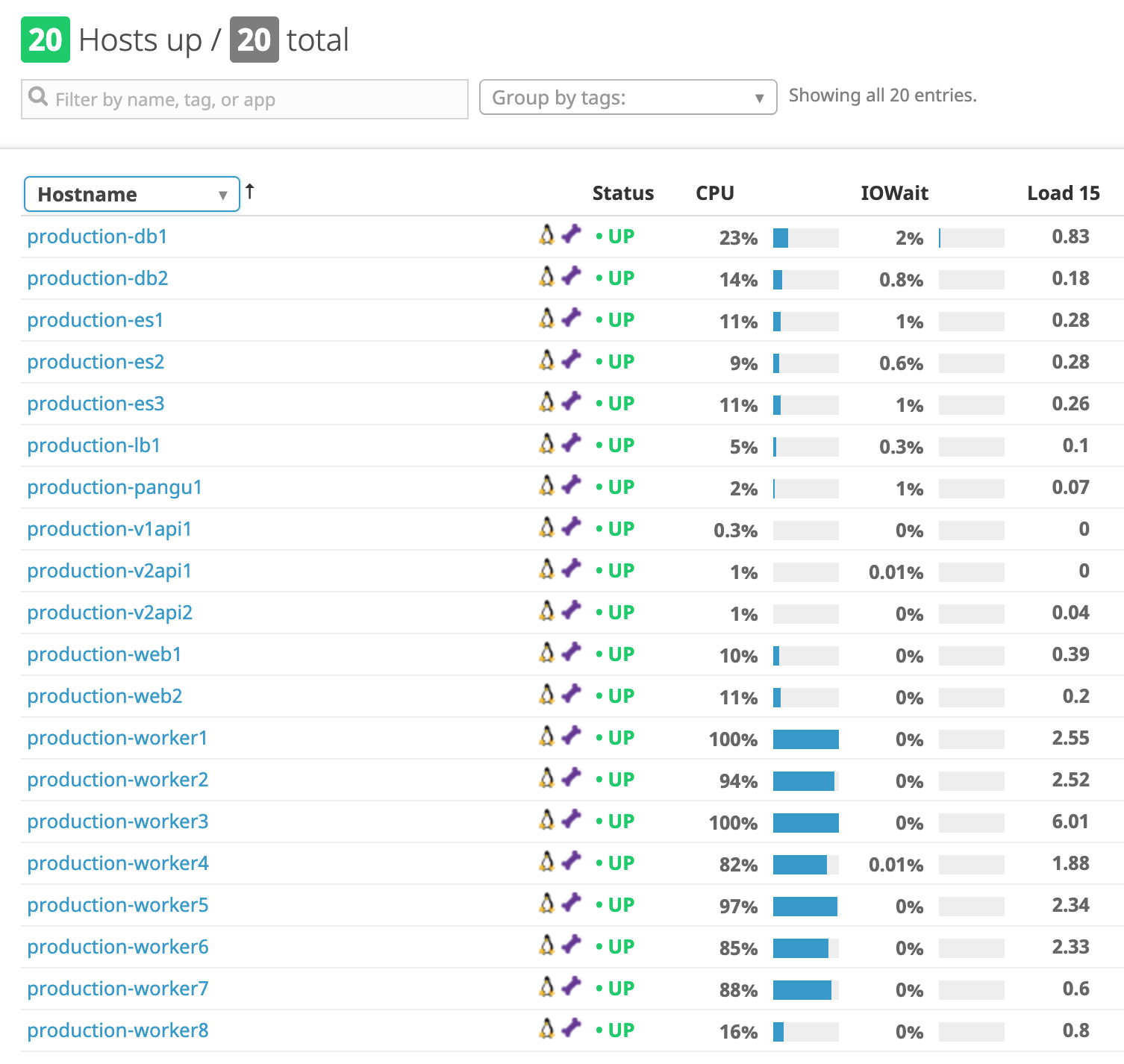Open the Group by tags dropdown

628,97
